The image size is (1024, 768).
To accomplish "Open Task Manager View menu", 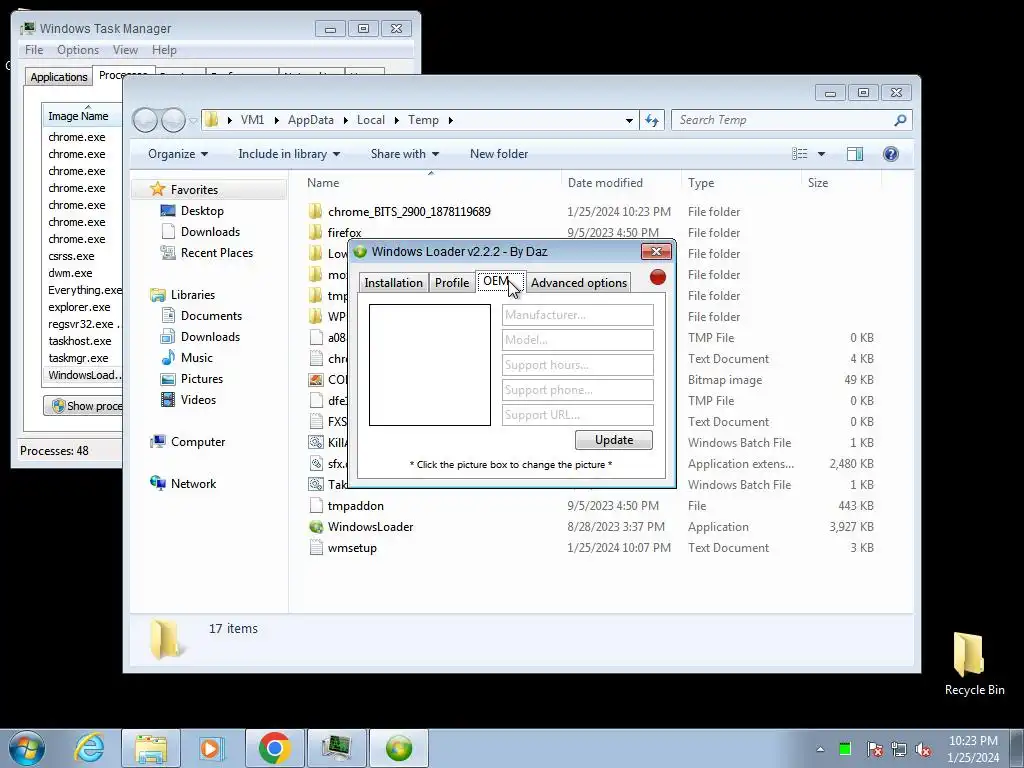I will (x=125, y=50).
